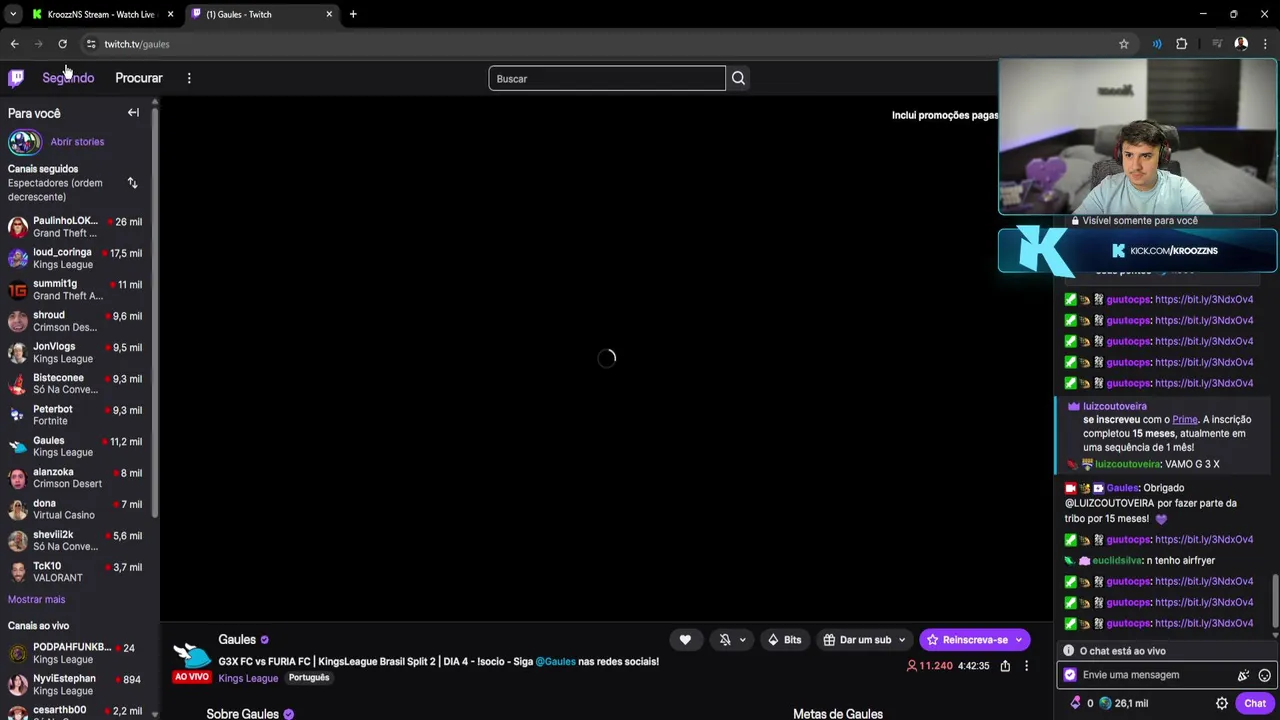The width and height of the screenshot is (1280, 720).
Task: Open a new browser tab
Action: coord(353,14)
